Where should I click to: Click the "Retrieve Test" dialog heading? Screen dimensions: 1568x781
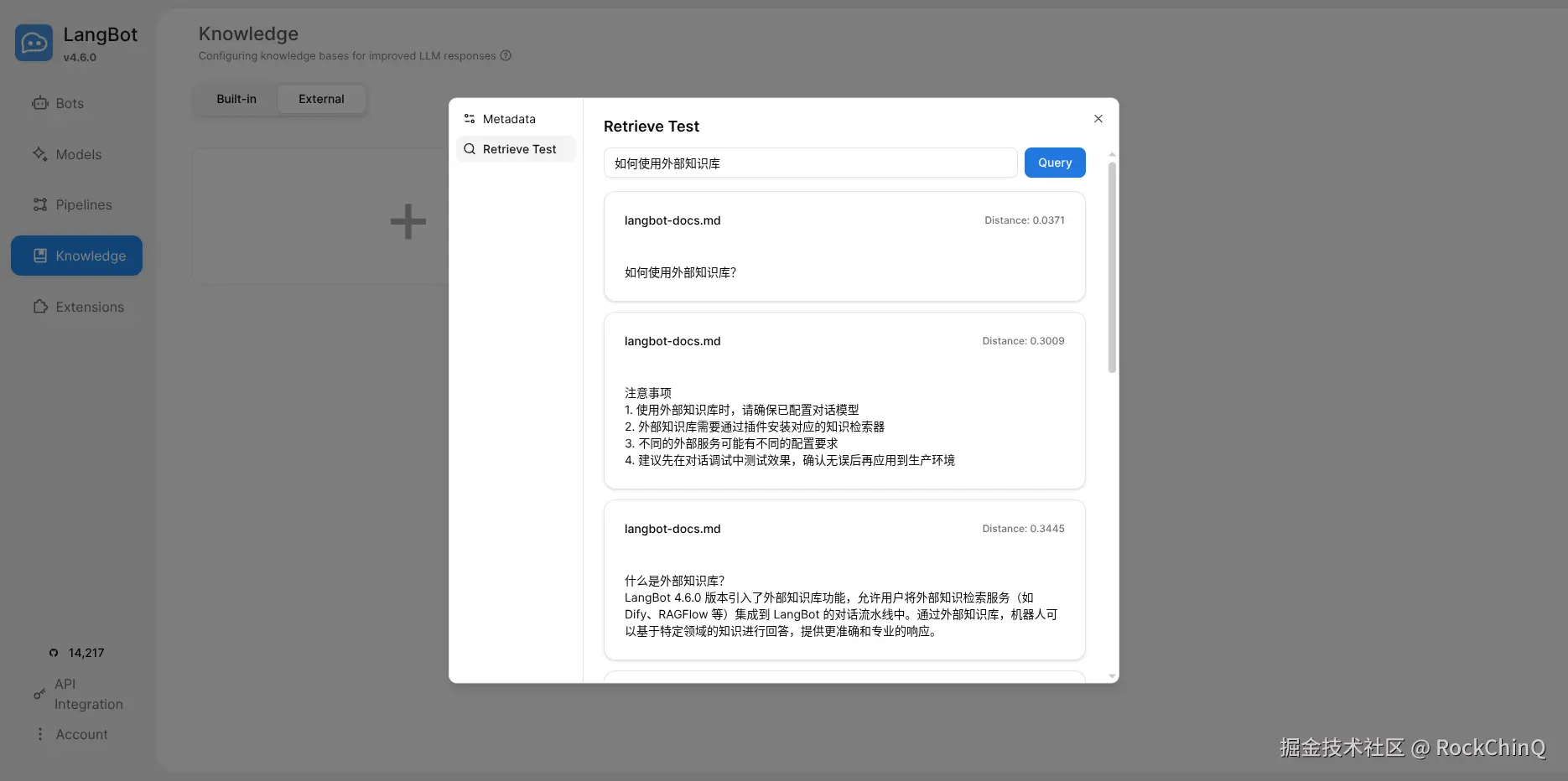pyautogui.click(x=652, y=127)
